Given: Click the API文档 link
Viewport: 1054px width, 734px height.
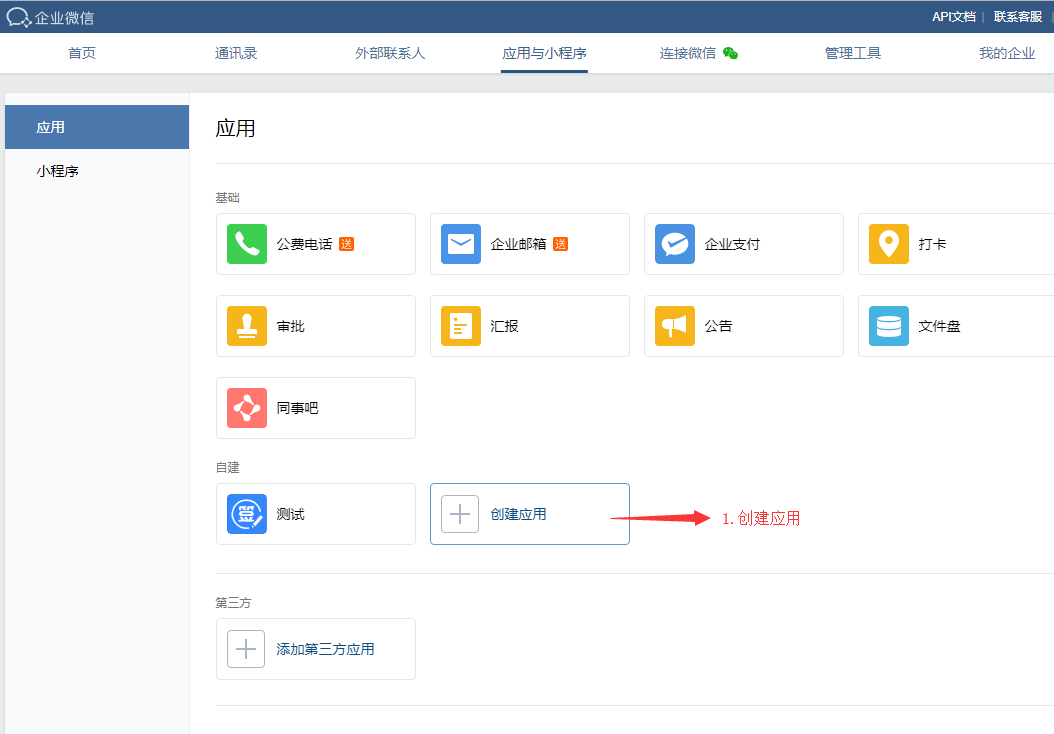Looking at the screenshot, I should point(954,17).
